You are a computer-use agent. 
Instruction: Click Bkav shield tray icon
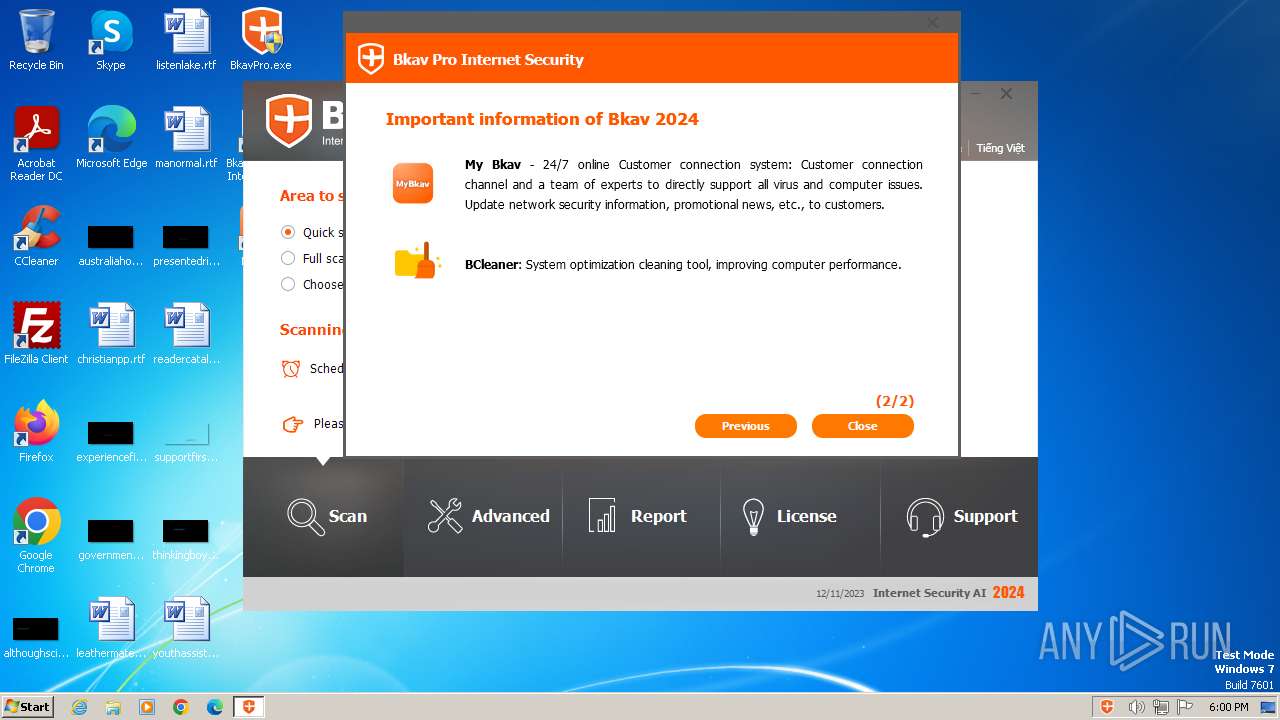pyautogui.click(x=1107, y=707)
